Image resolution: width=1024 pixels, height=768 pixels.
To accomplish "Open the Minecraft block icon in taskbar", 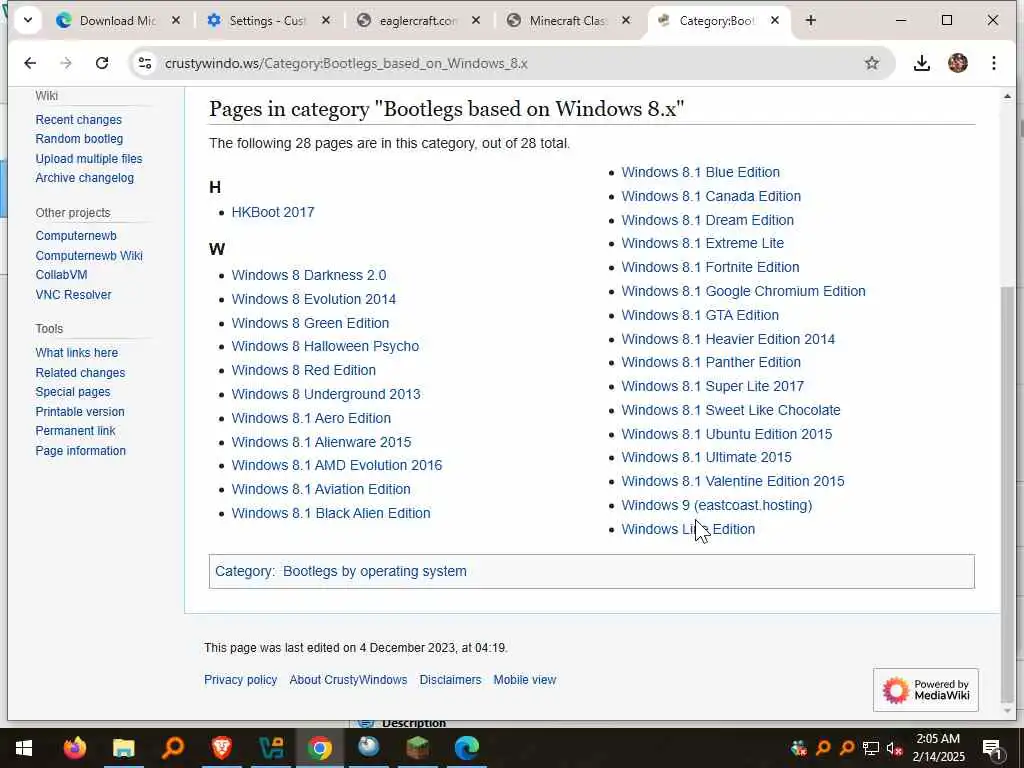I will coord(418,748).
